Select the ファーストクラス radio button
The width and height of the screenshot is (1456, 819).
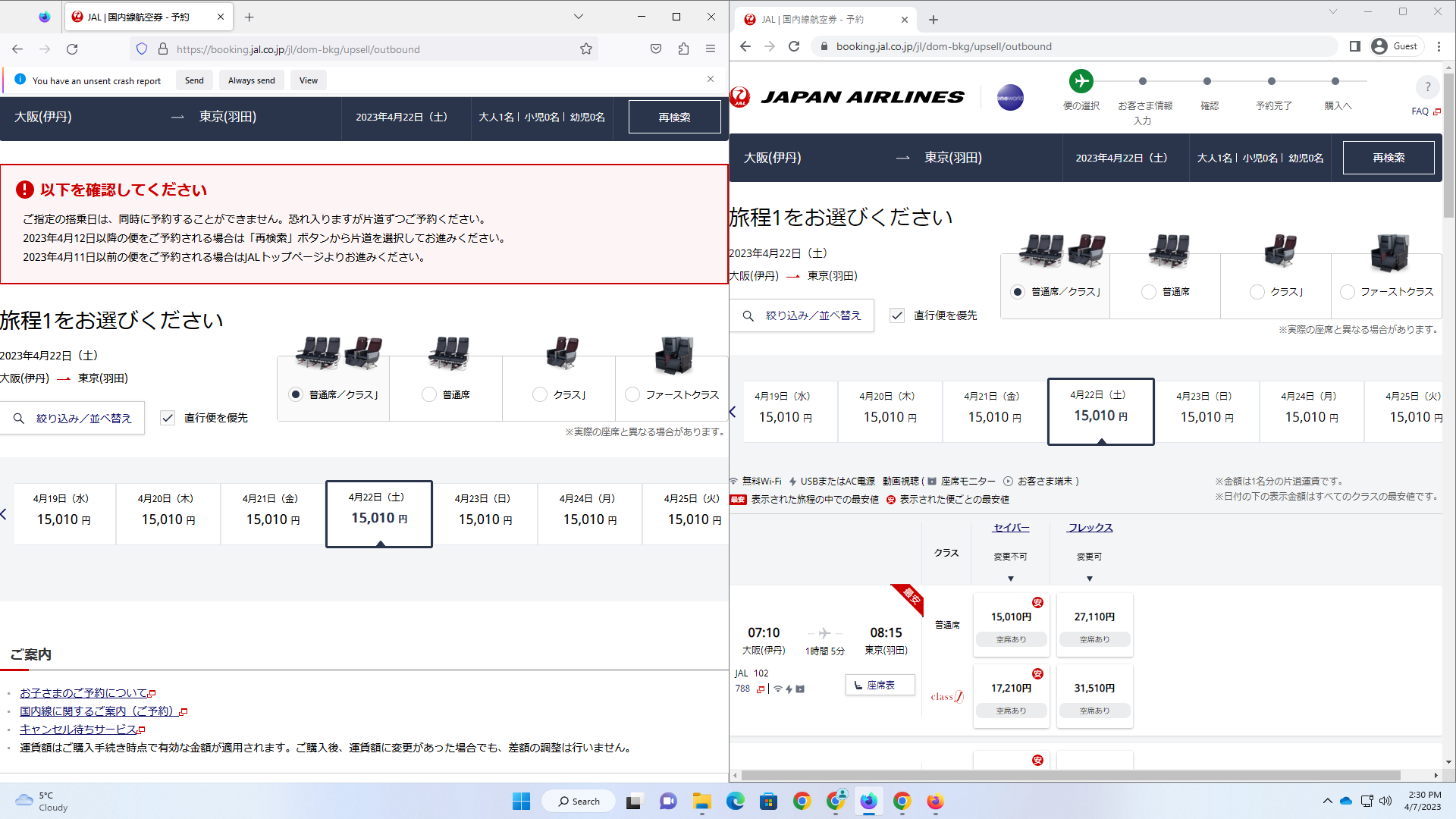[x=1348, y=291]
